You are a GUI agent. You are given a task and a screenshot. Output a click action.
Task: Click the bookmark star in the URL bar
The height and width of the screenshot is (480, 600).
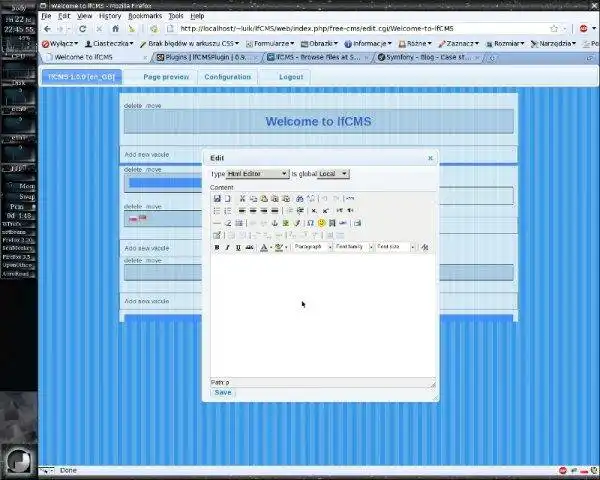click(x=553, y=29)
